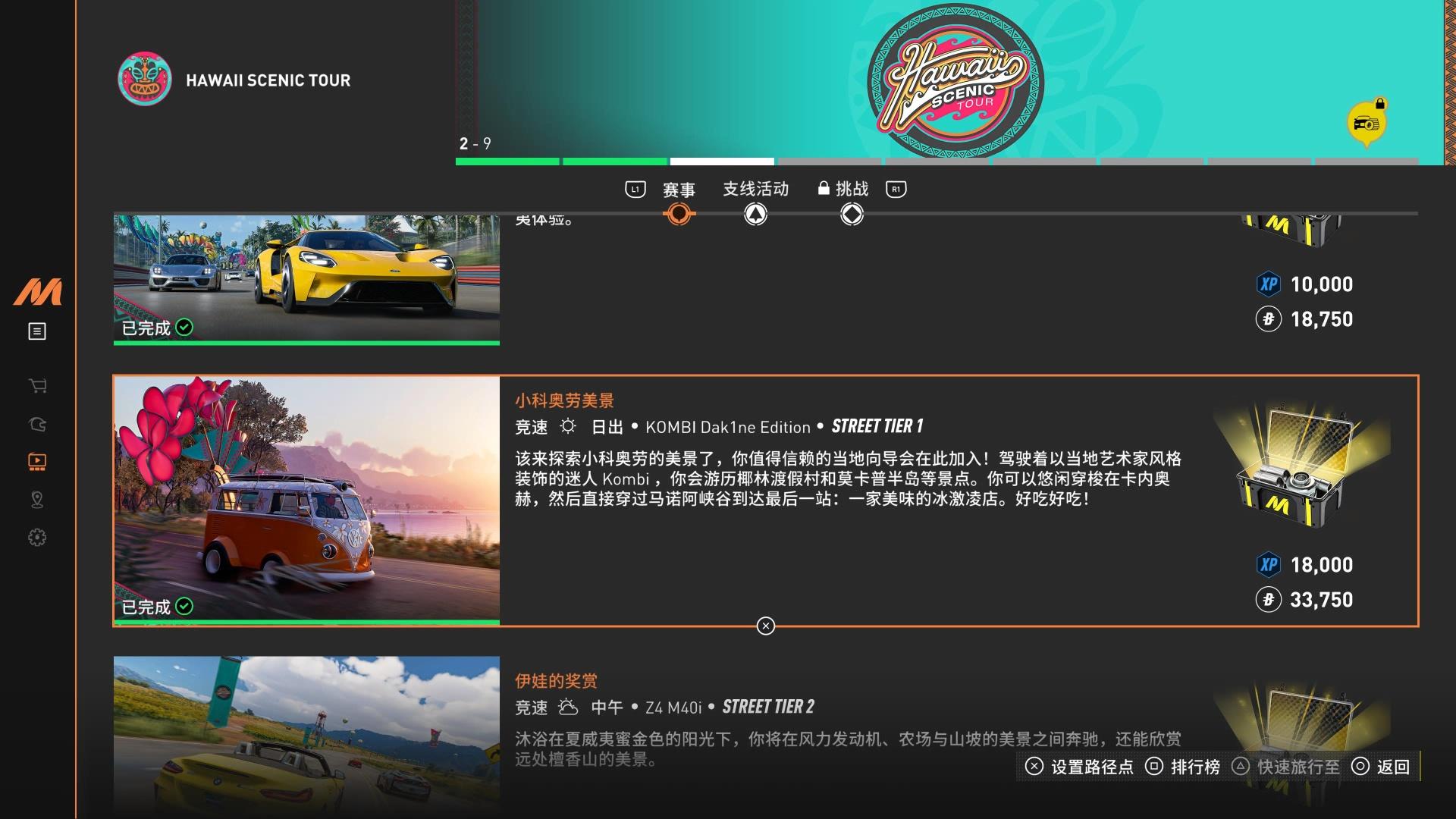Click the R1 next tab button

[x=896, y=189]
